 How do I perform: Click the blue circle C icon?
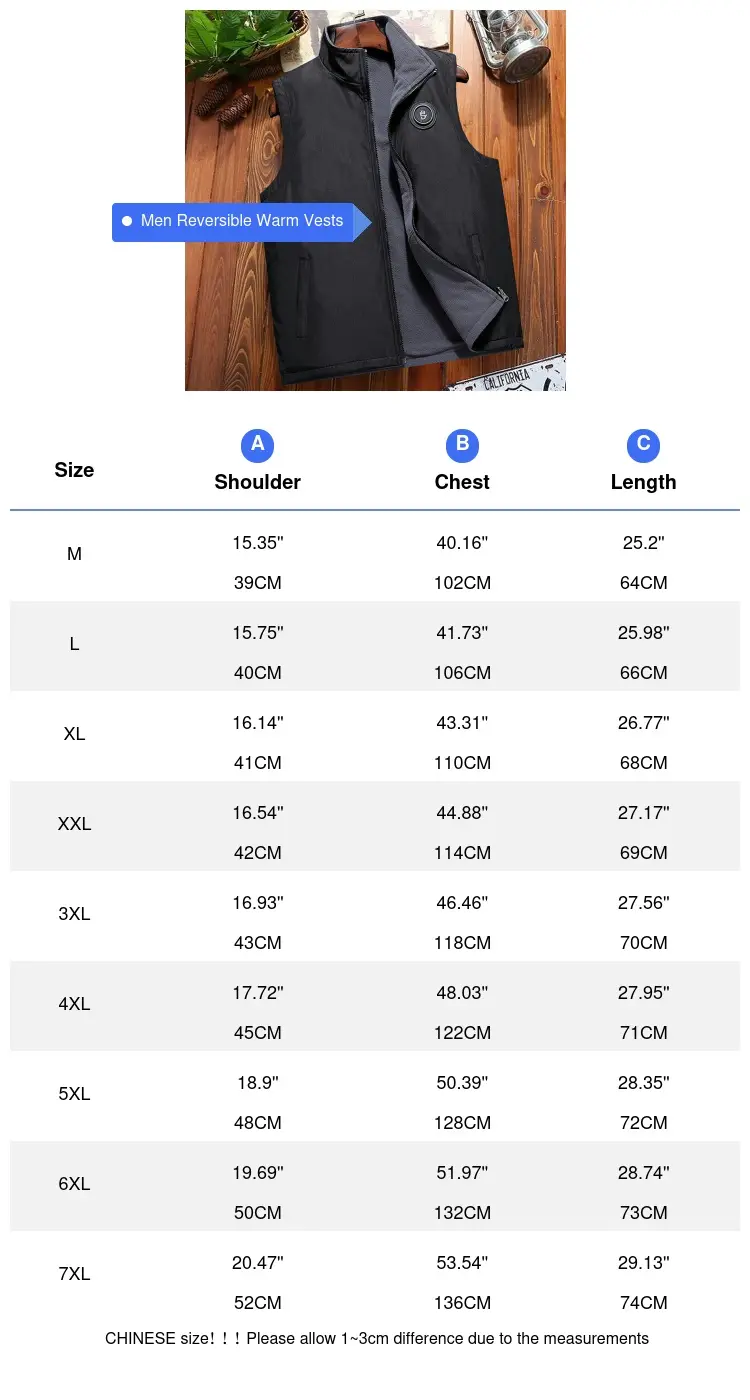click(x=643, y=445)
